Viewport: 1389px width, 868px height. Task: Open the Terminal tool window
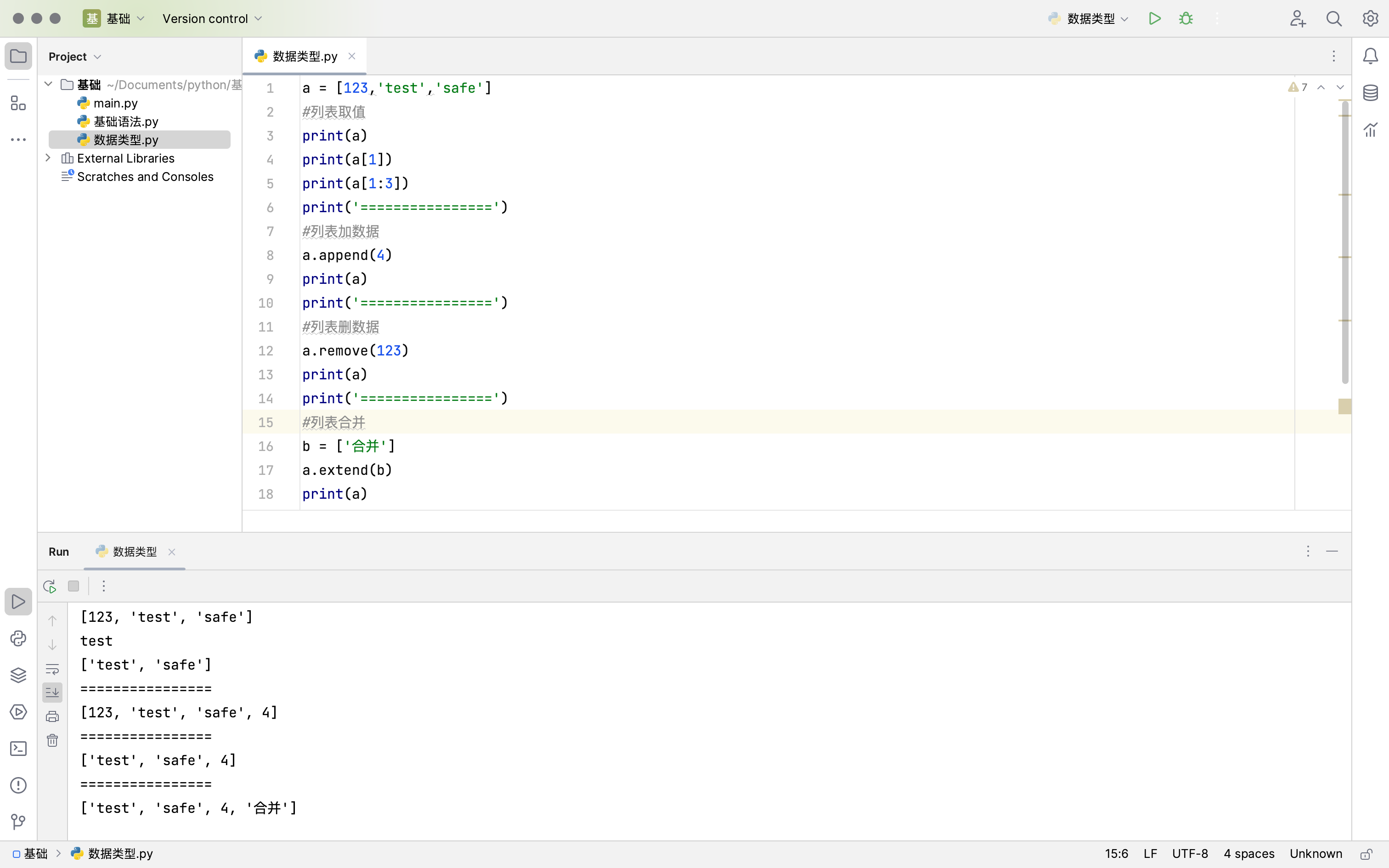[18, 749]
